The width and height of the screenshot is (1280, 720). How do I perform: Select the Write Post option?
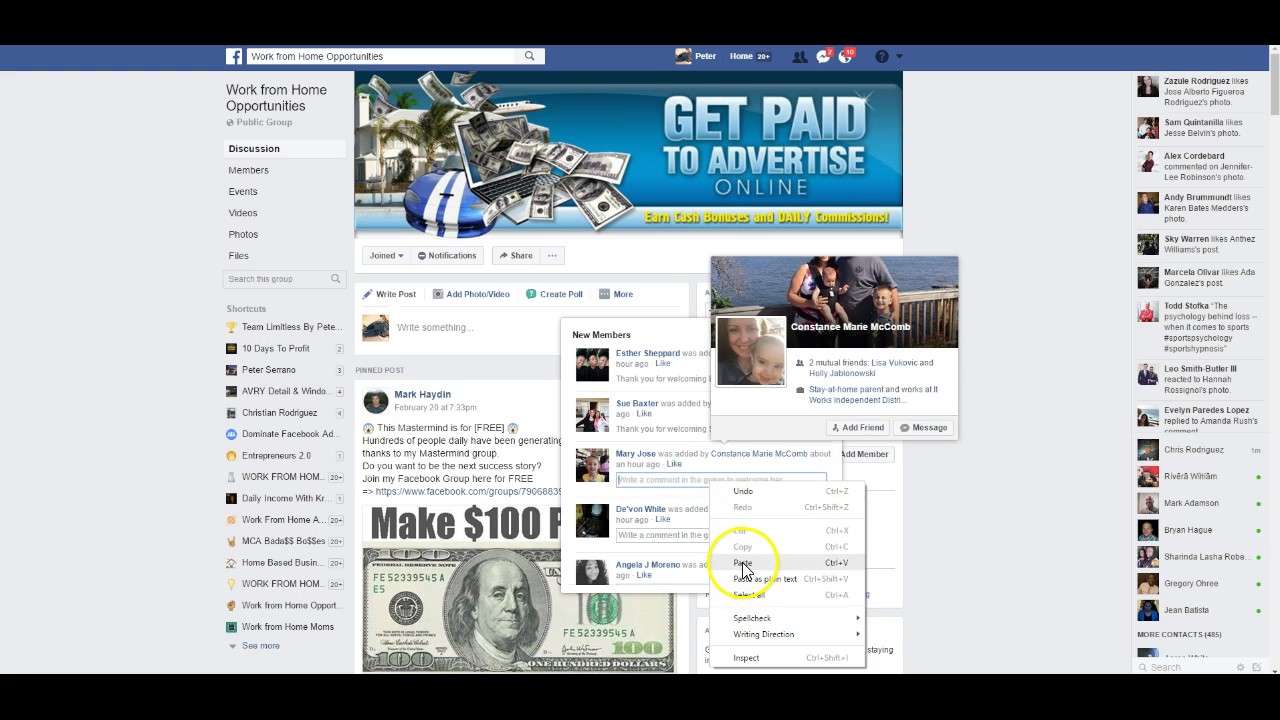(x=389, y=294)
